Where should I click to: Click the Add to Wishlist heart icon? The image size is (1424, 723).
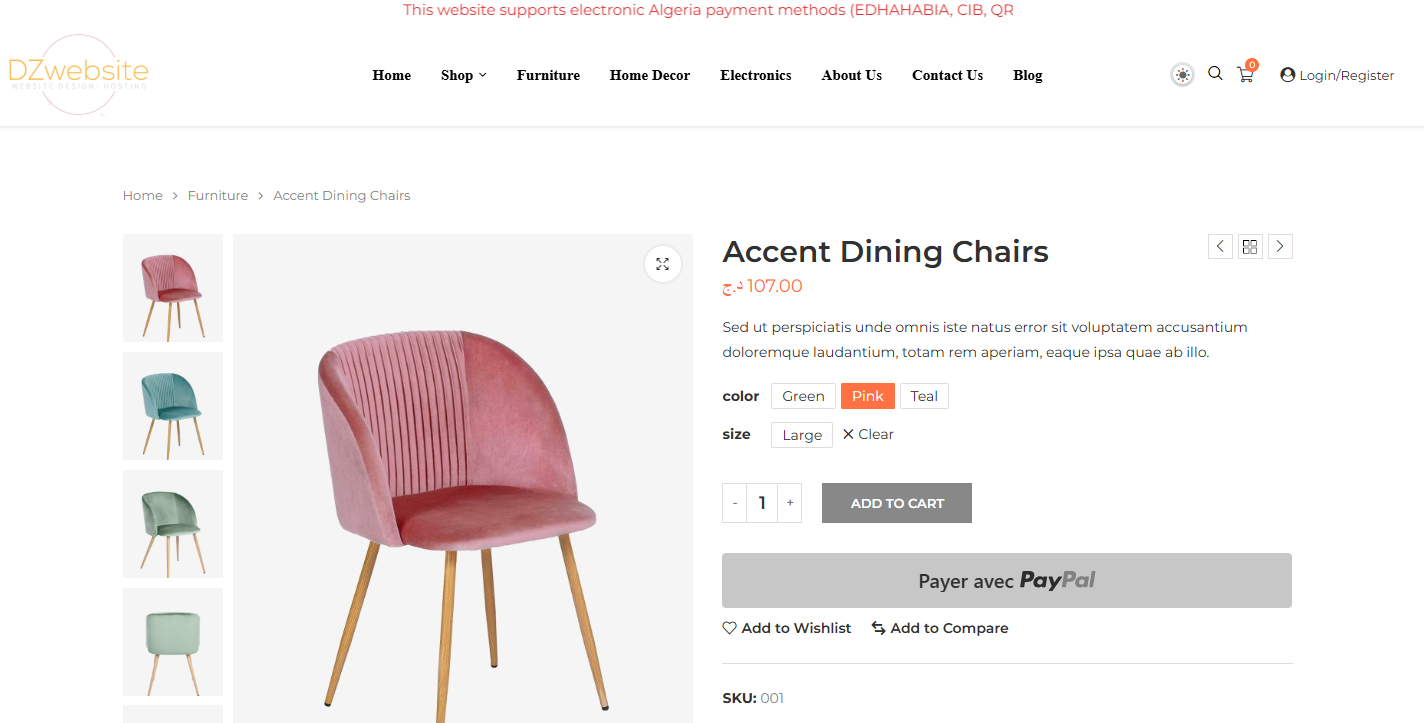coord(730,628)
